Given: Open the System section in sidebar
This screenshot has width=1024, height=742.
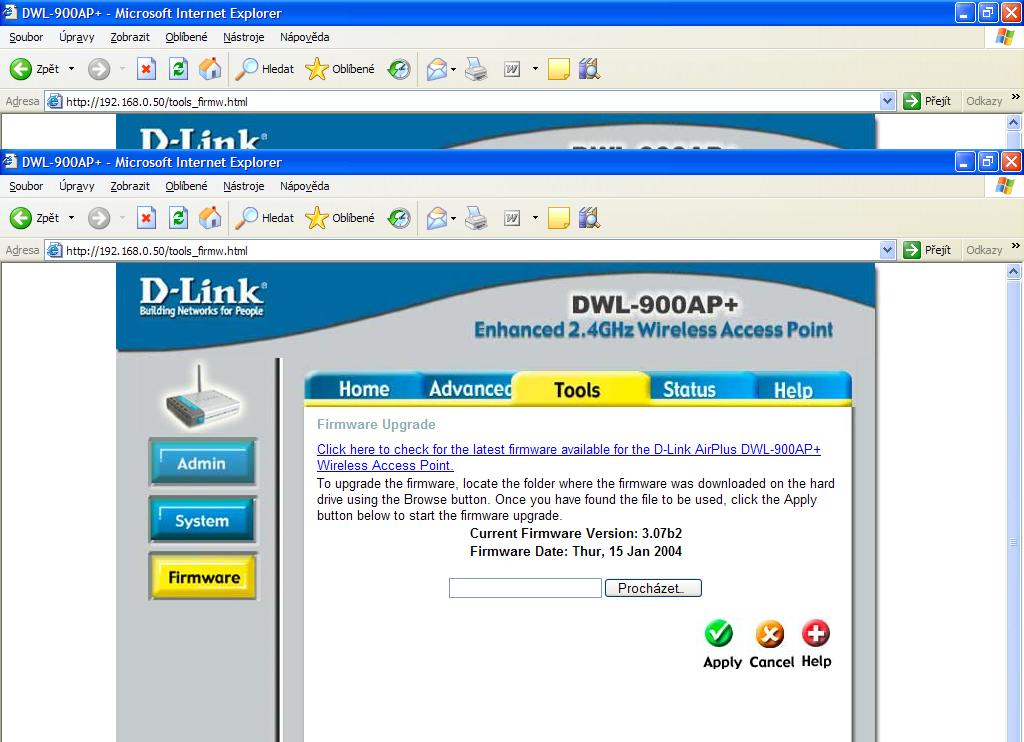Looking at the screenshot, I should 202,520.
